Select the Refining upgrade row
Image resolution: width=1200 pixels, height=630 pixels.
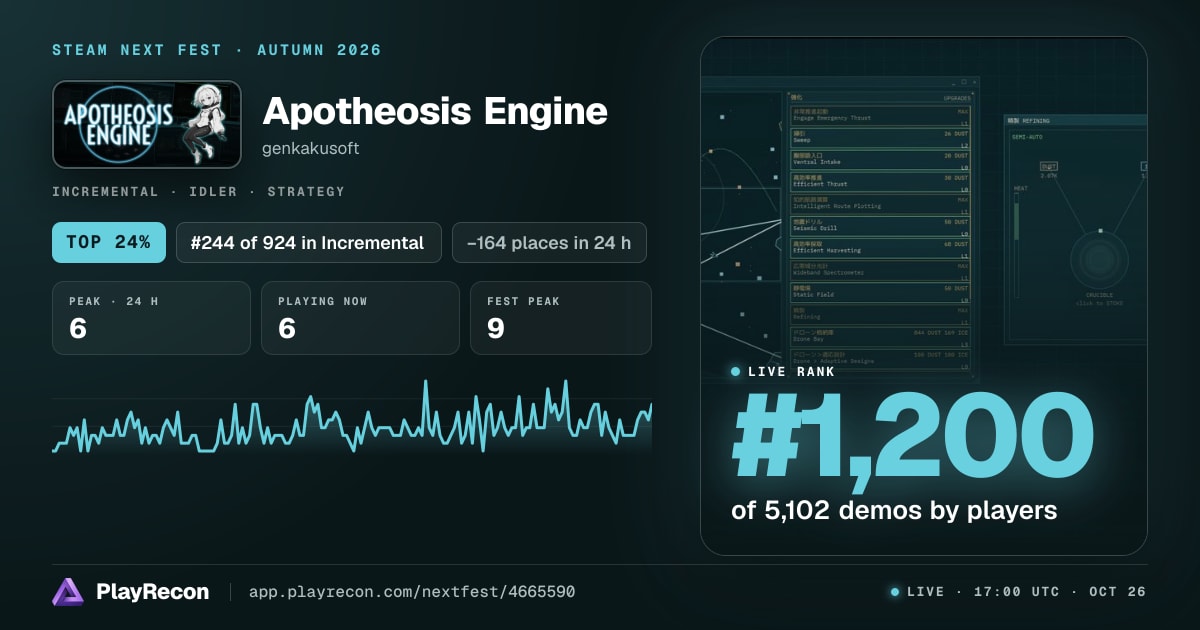pos(880,314)
